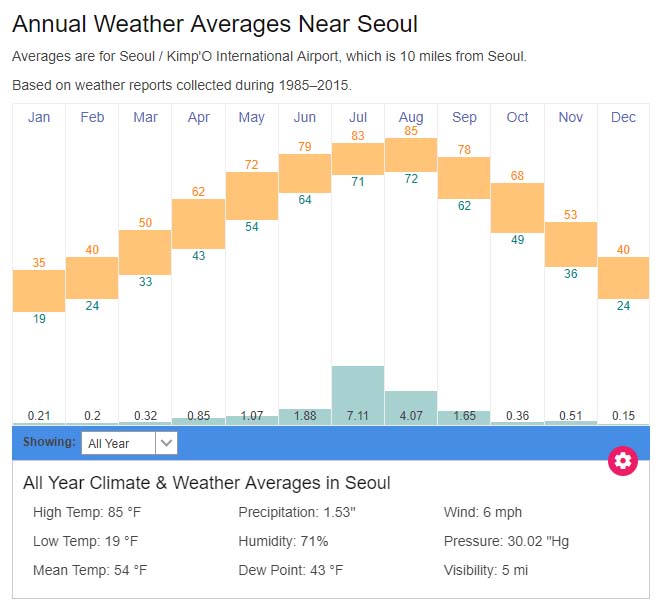Click the Dec month header

pyautogui.click(x=623, y=118)
